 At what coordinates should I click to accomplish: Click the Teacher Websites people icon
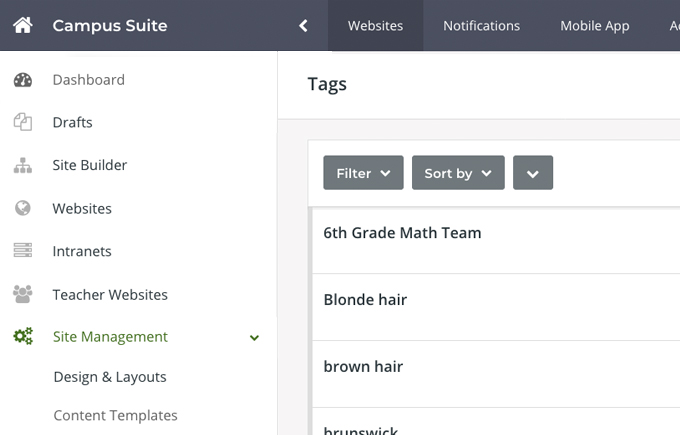pyautogui.click(x=23, y=295)
